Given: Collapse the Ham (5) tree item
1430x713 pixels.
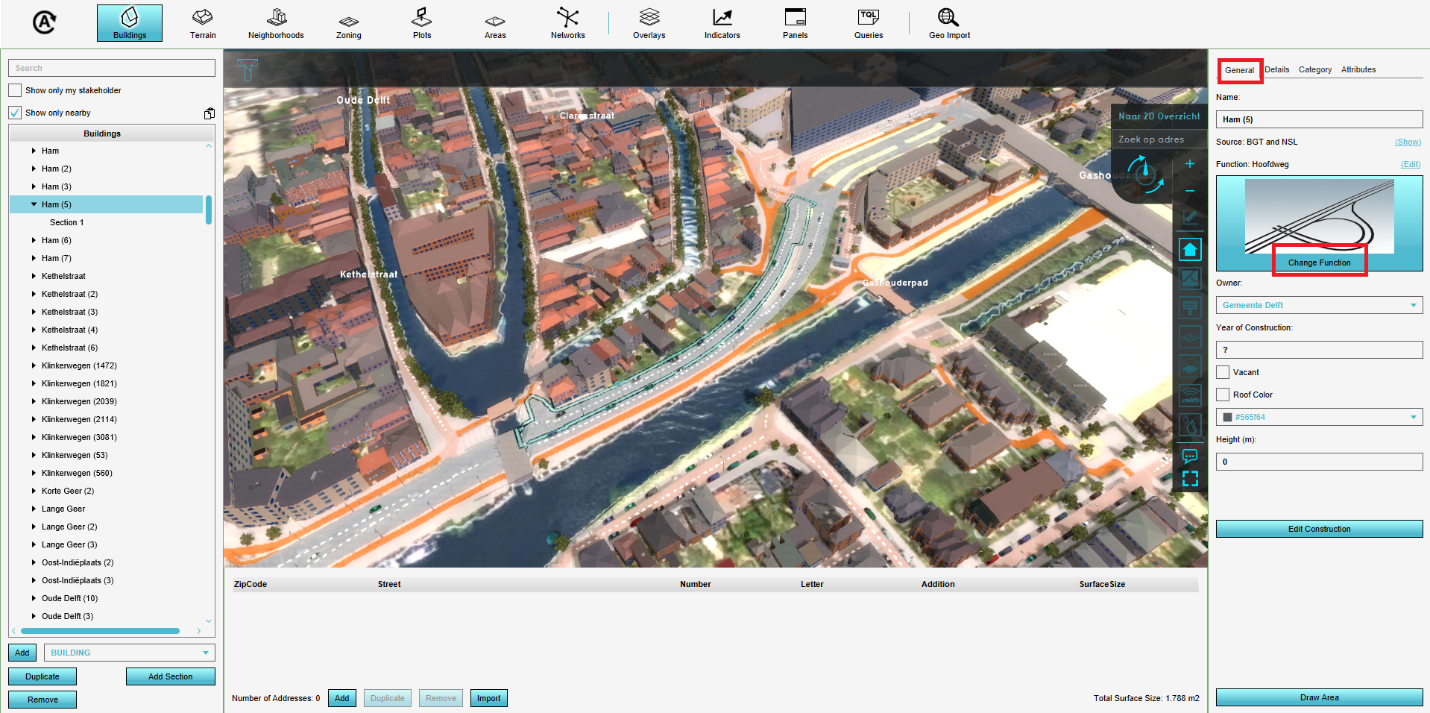Looking at the screenshot, I should point(33,204).
